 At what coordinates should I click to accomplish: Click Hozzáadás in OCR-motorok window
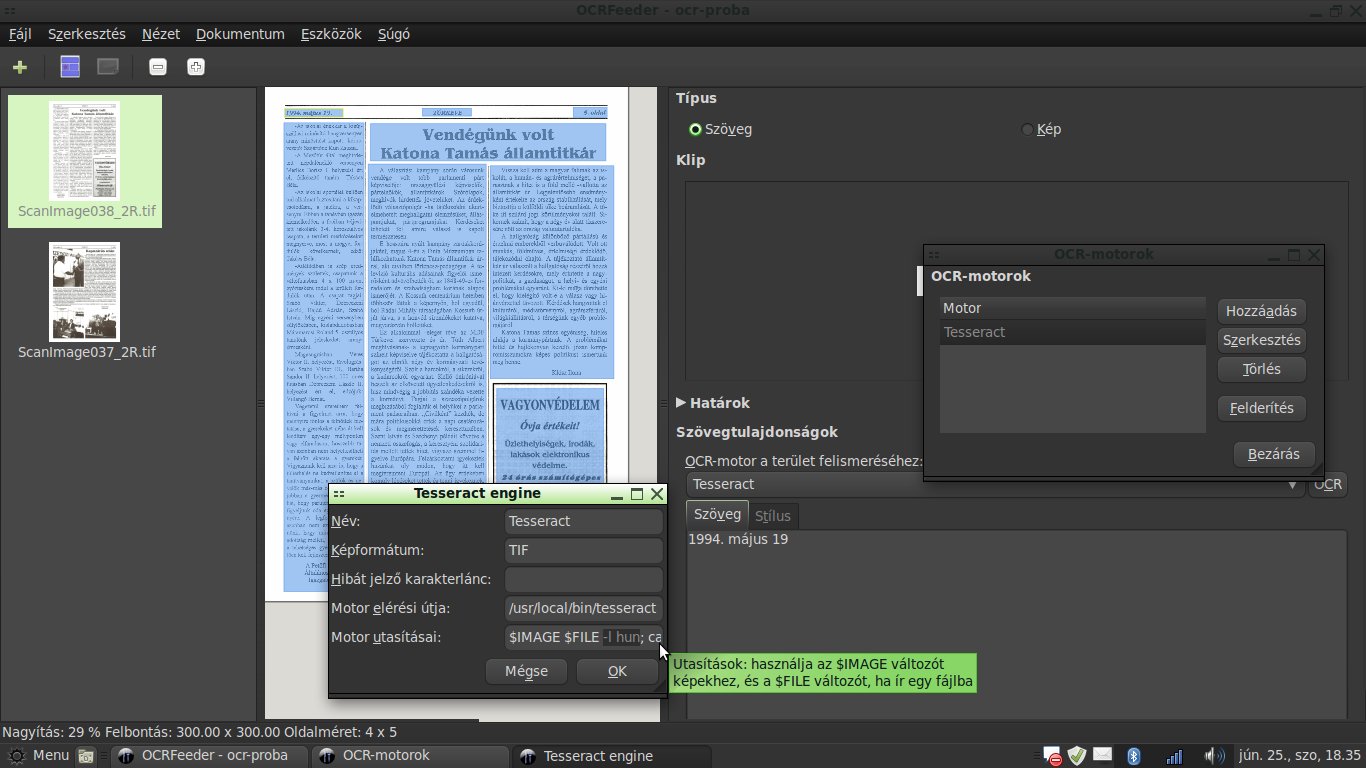pyautogui.click(x=1262, y=311)
